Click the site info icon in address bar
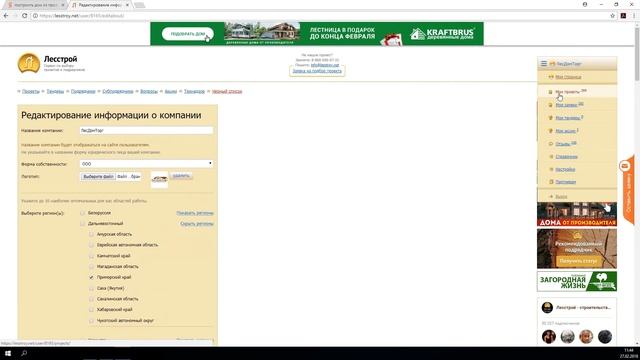The image size is (640, 360). click(35, 16)
